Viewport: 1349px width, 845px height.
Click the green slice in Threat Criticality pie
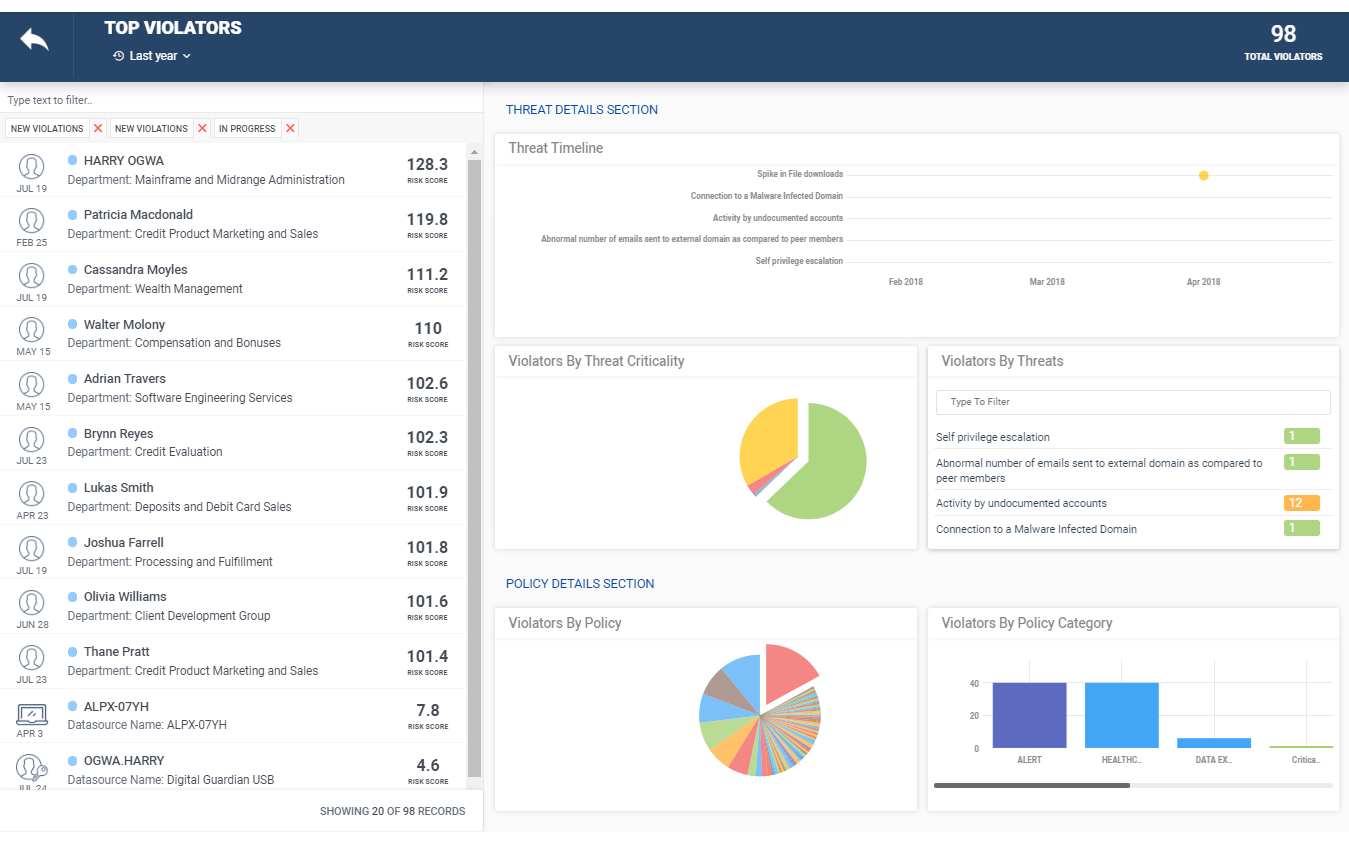[825, 462]
